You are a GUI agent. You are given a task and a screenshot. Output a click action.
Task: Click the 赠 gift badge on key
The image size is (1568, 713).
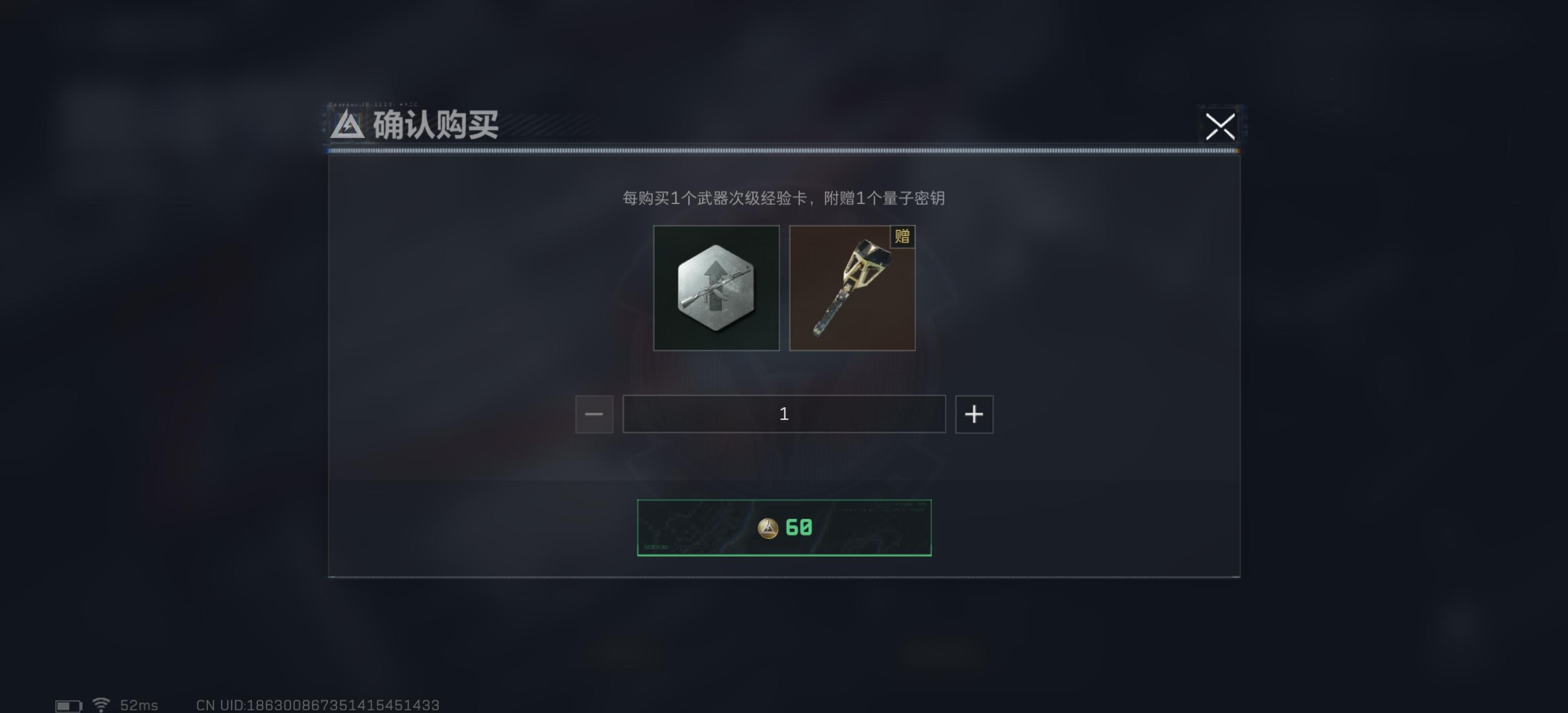click(902, 236)
